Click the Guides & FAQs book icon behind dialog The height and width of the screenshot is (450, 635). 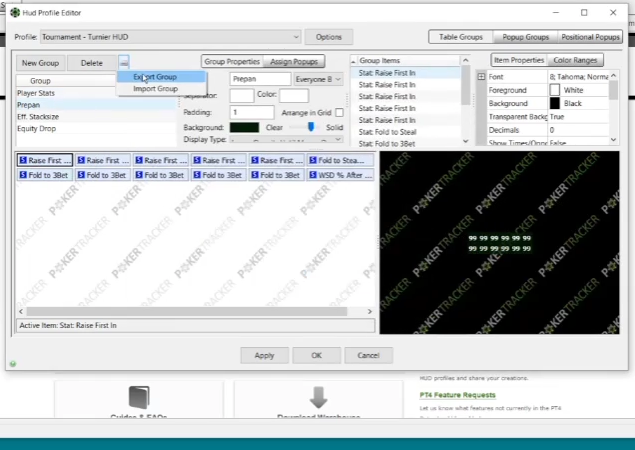(139, 397)
